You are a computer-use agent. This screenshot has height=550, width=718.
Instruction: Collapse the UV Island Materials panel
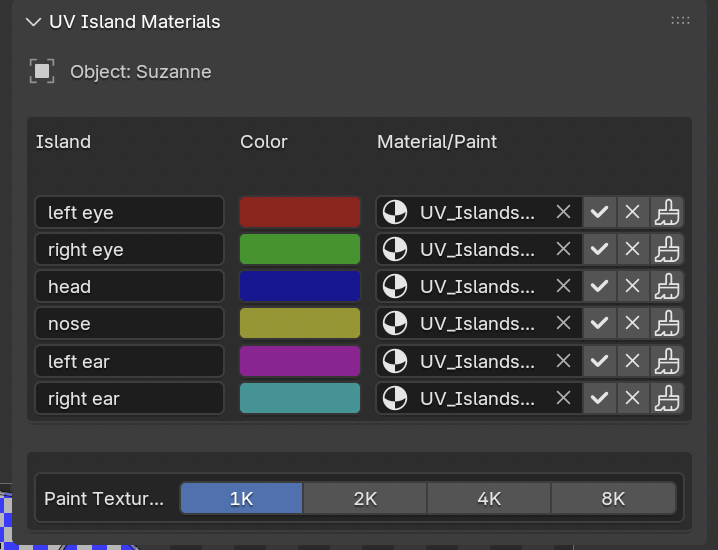click(x=34, y=22)
